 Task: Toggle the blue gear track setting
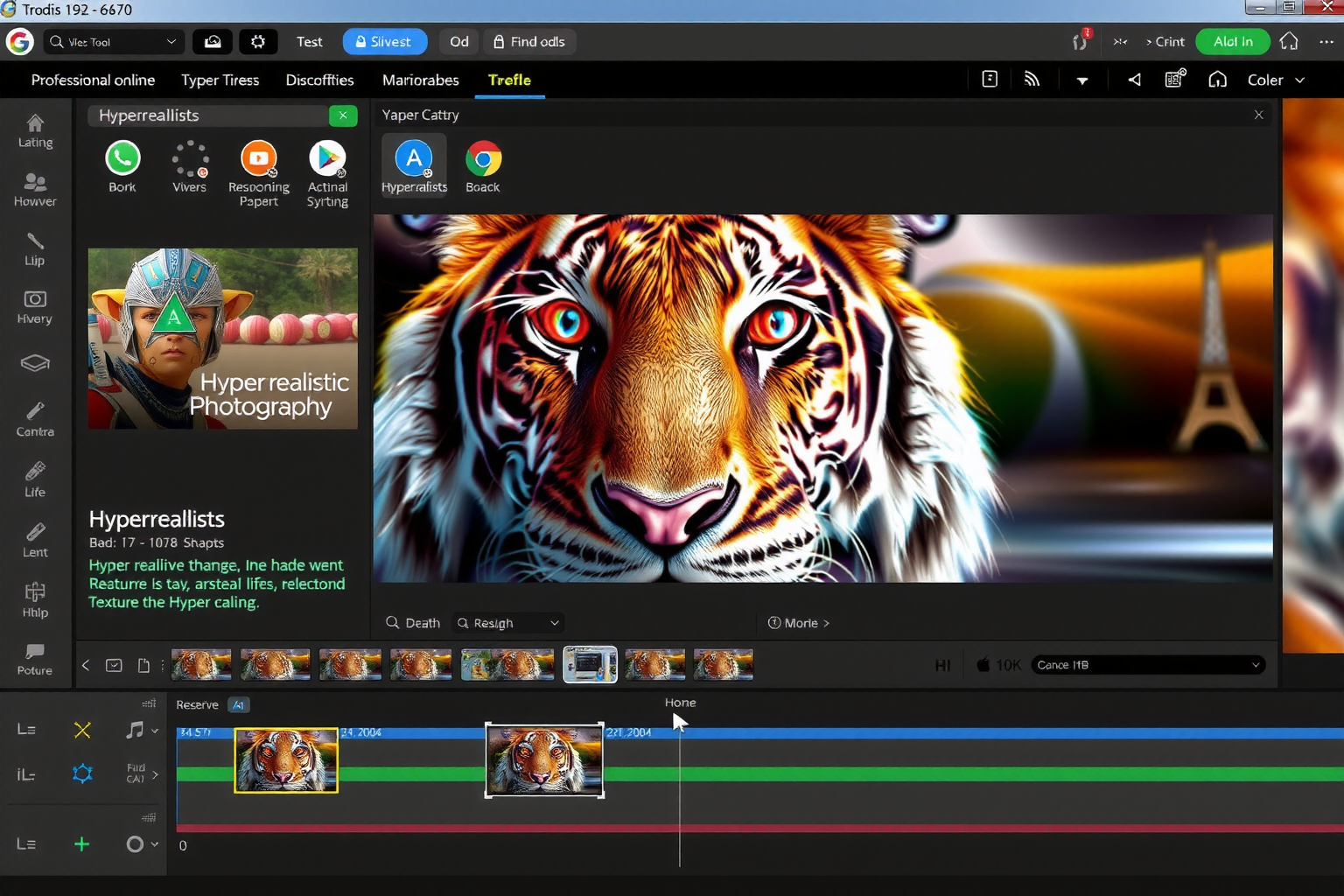pyautogui.click(x=82, y=773)
